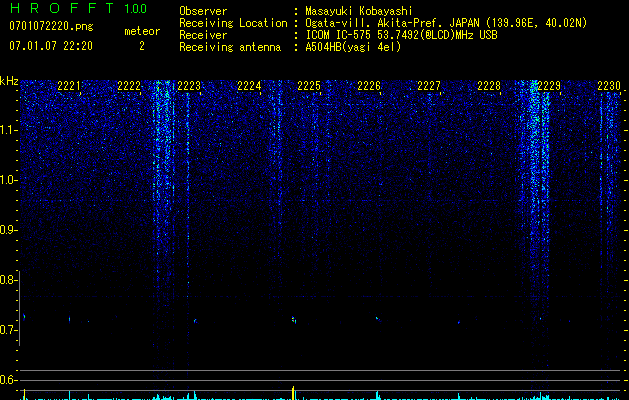Click the kHz axis unit label
Screen dimensions: 629x400
point(9,81)
